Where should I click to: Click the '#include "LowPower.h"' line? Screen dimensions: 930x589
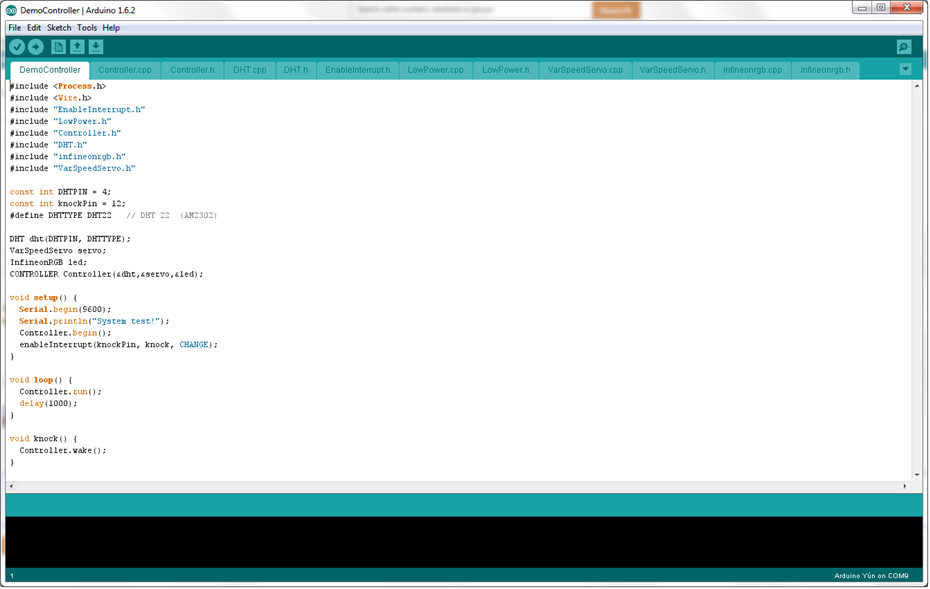60,122
